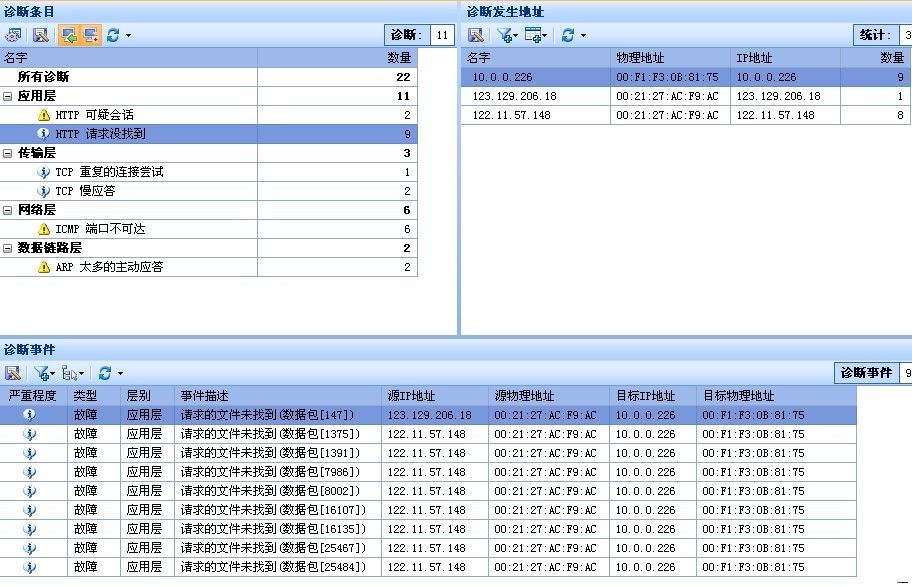Collapse the 应用层 tree group
Screen dimensions: 912x587
pyautogui.click(x=8, y=96)
